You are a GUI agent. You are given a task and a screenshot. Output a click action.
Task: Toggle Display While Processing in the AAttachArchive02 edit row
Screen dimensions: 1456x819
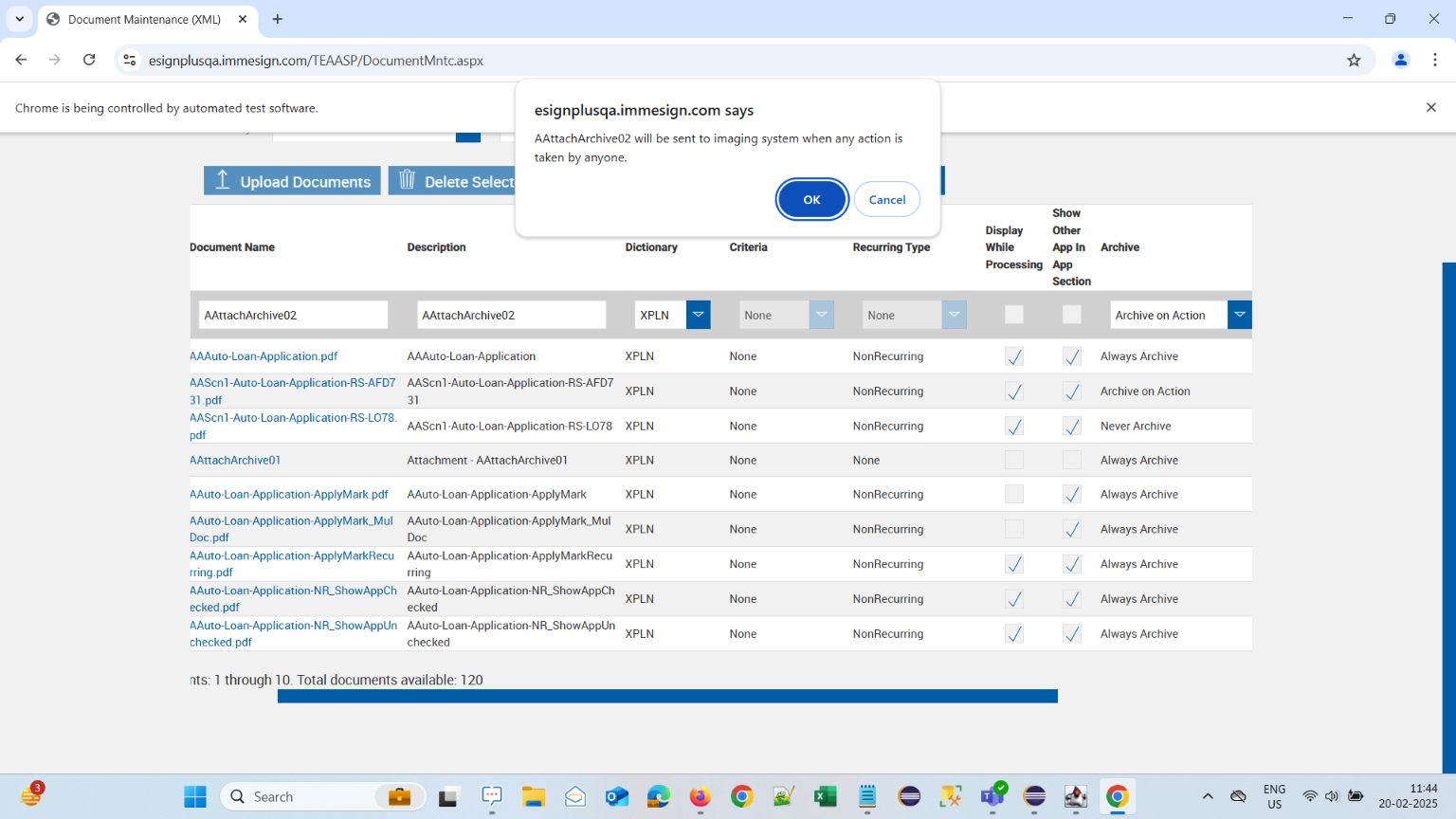(x=1014, y=315)
